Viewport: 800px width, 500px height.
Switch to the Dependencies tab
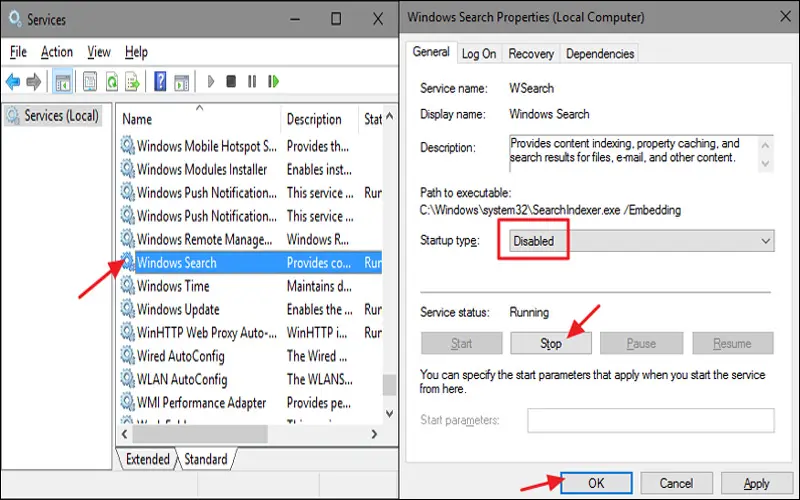(599, 54)
